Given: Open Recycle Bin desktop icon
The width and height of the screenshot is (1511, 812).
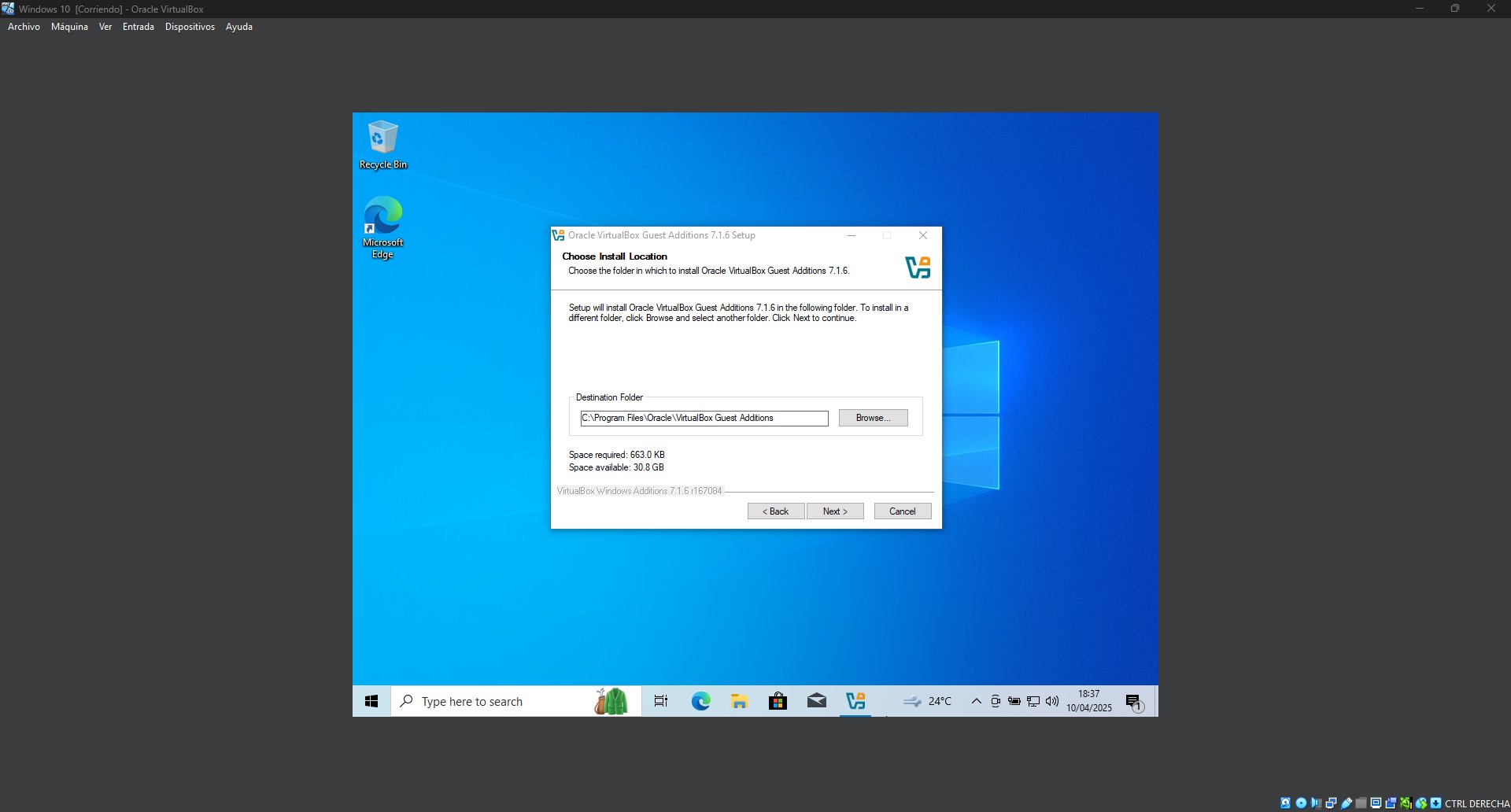Looking at the screenshot, I should [x=383, y=144].
